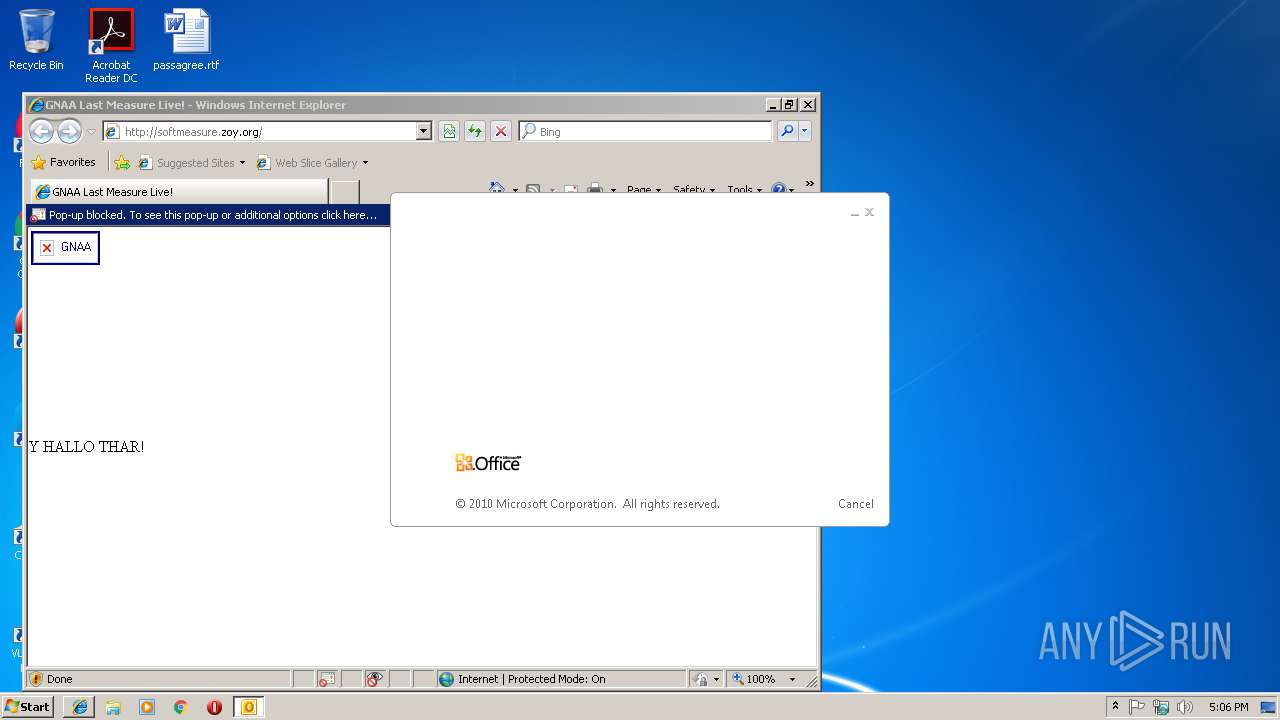The image size is (1280, 720).
Task: Select the GNAA Last Measure Live! tab
Action: [178, 191]
